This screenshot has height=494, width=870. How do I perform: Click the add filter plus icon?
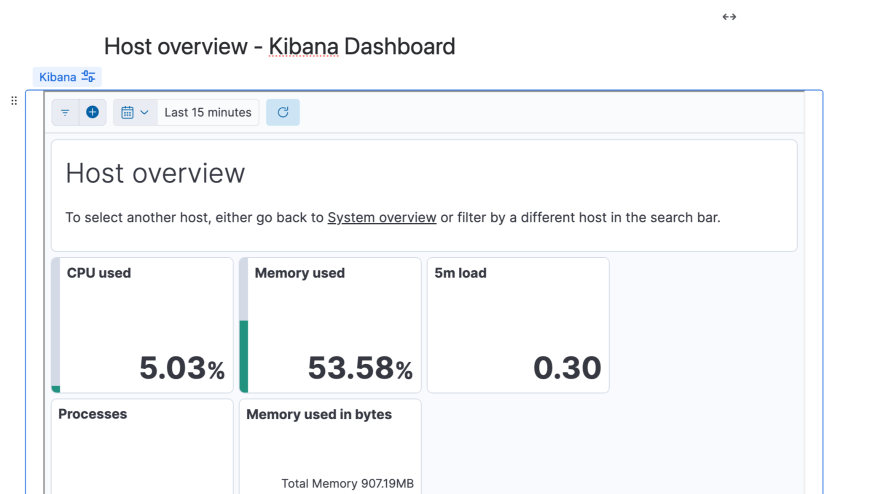92,113
